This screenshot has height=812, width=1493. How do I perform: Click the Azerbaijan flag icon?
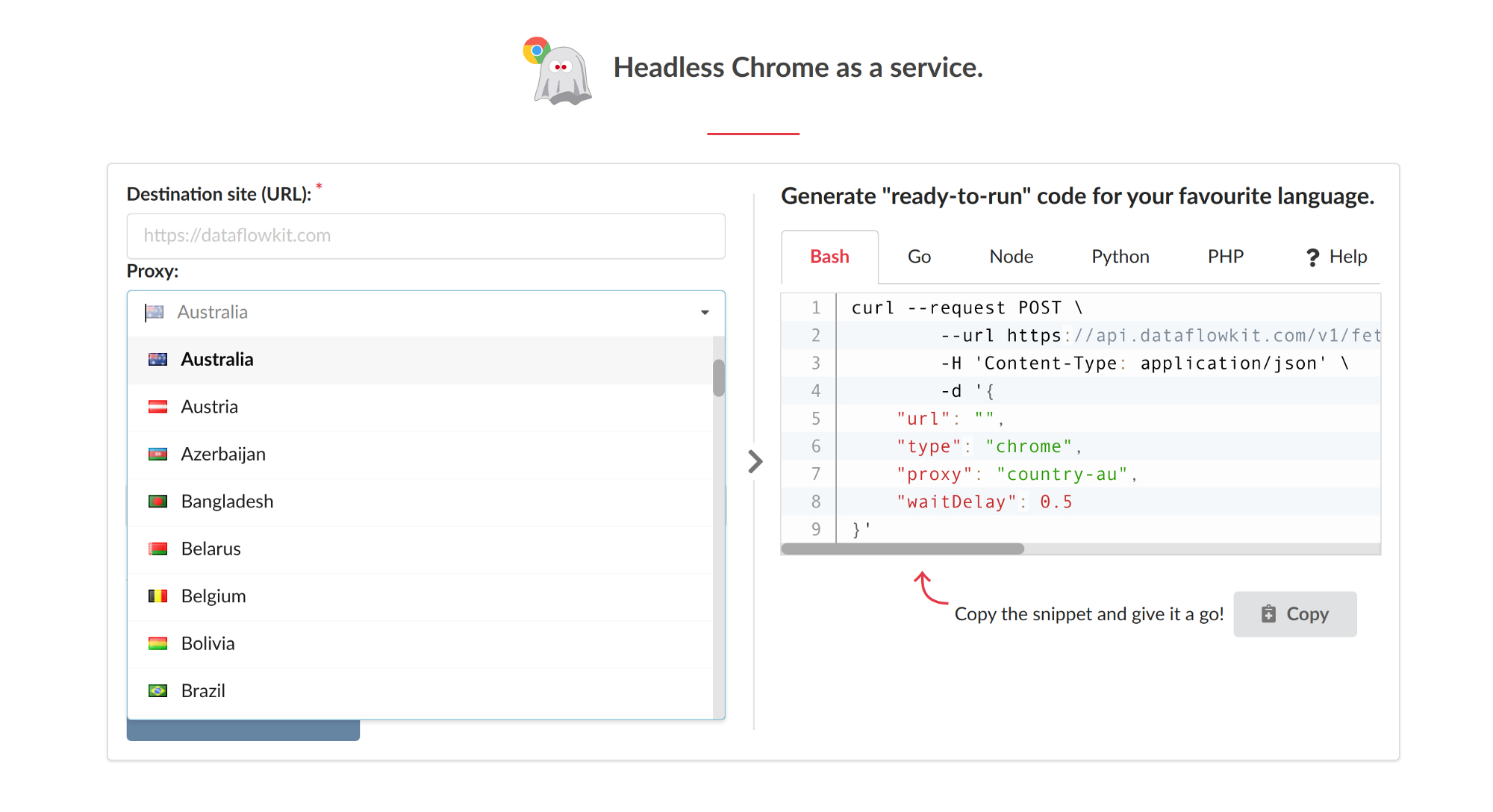tap(158, 455)
